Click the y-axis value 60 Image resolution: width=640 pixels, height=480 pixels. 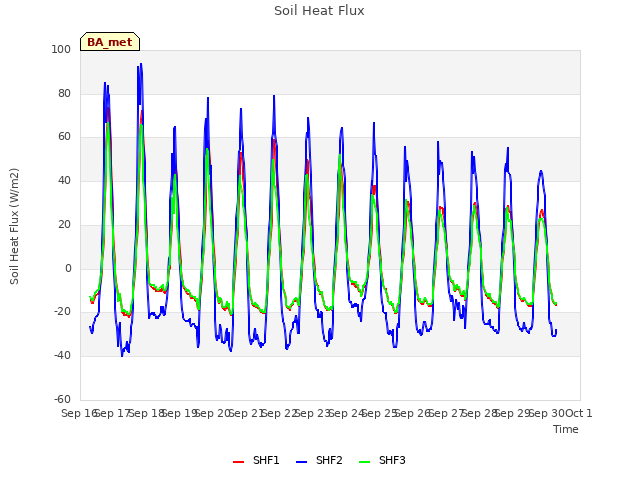[x=64, y=137]
